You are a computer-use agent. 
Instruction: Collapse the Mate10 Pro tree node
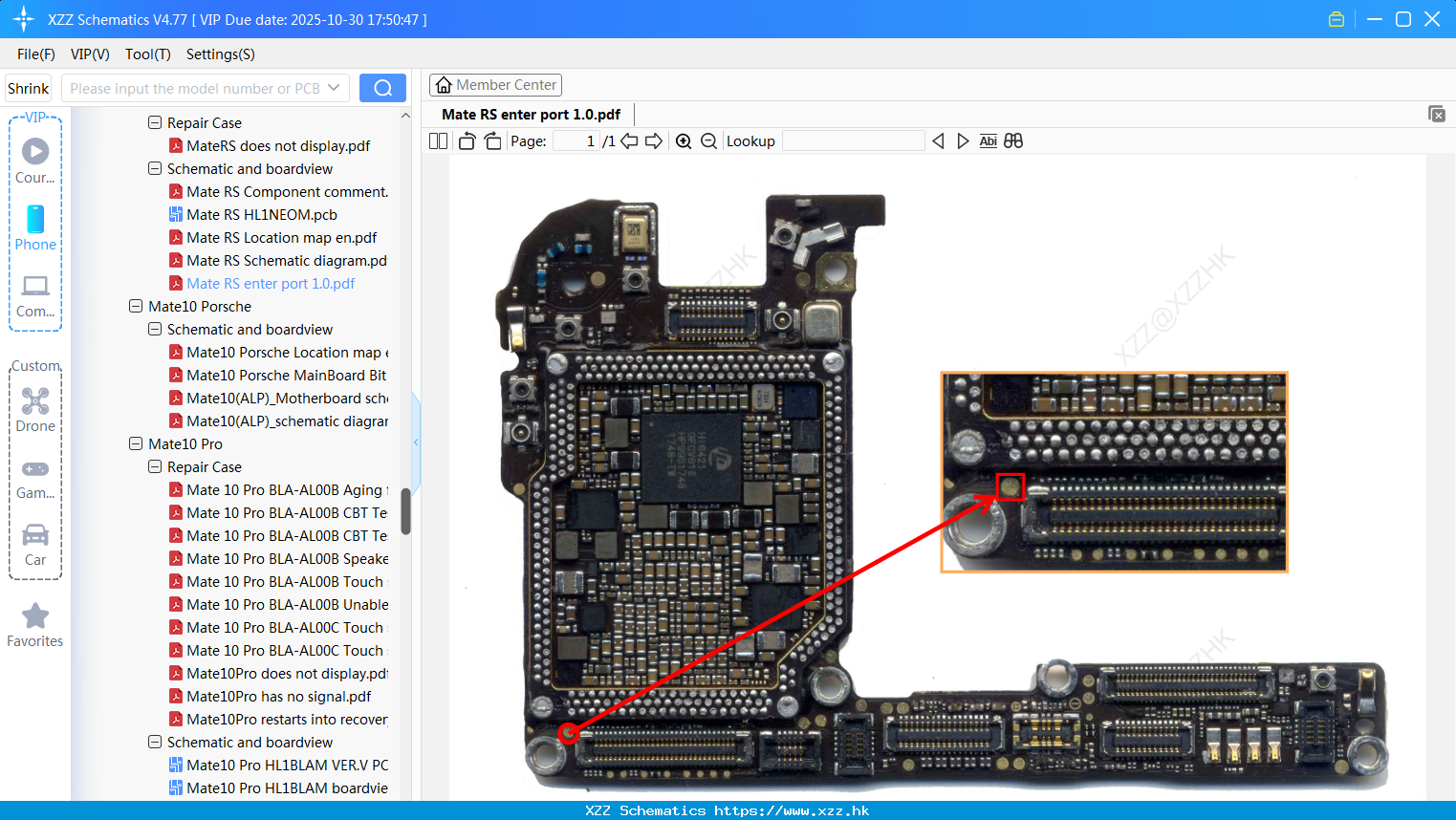[x=136, y=444]
